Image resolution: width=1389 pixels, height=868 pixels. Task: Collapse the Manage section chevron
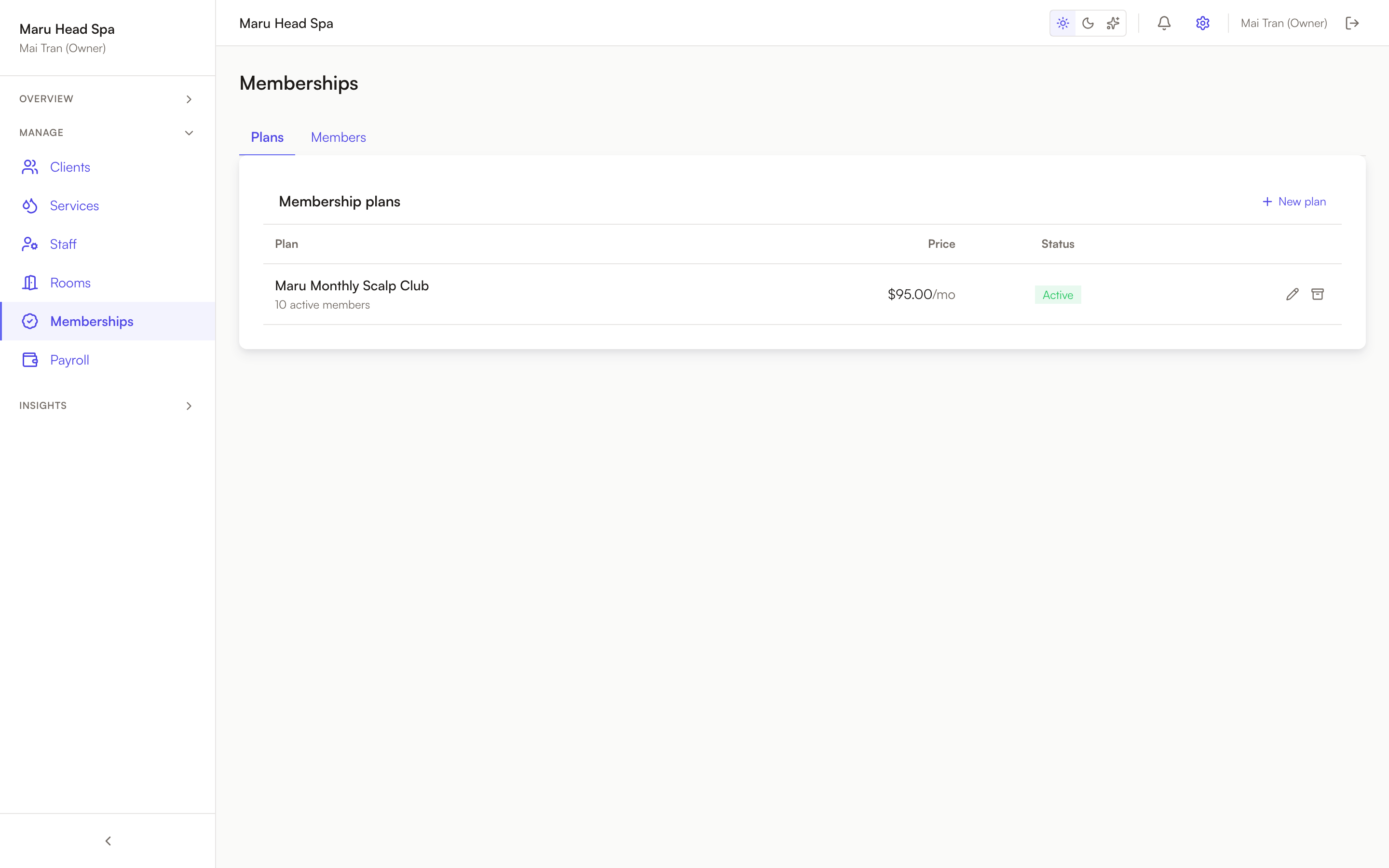(189, 133)
